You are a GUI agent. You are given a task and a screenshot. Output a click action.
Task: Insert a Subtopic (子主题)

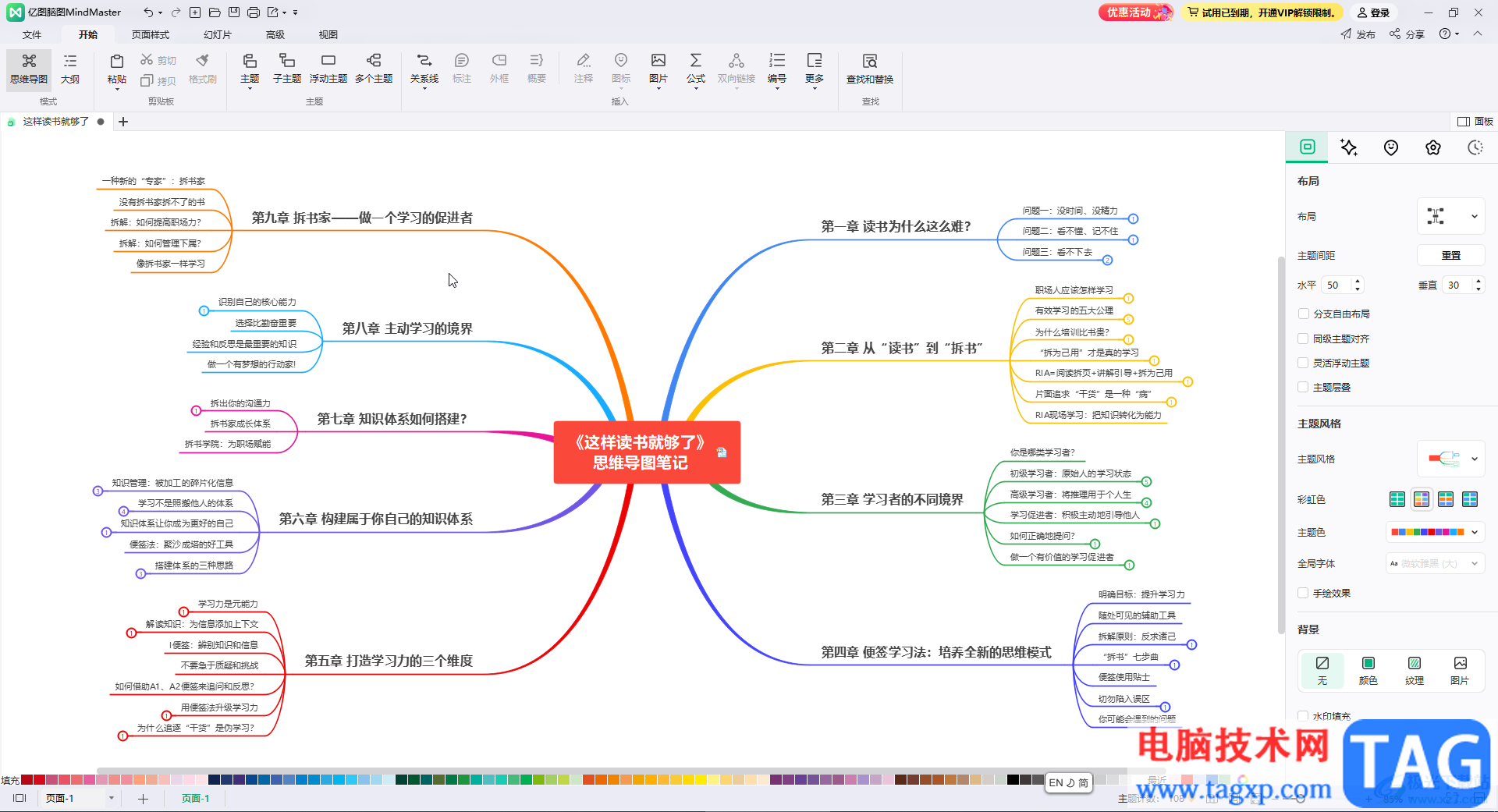[287, 69]
